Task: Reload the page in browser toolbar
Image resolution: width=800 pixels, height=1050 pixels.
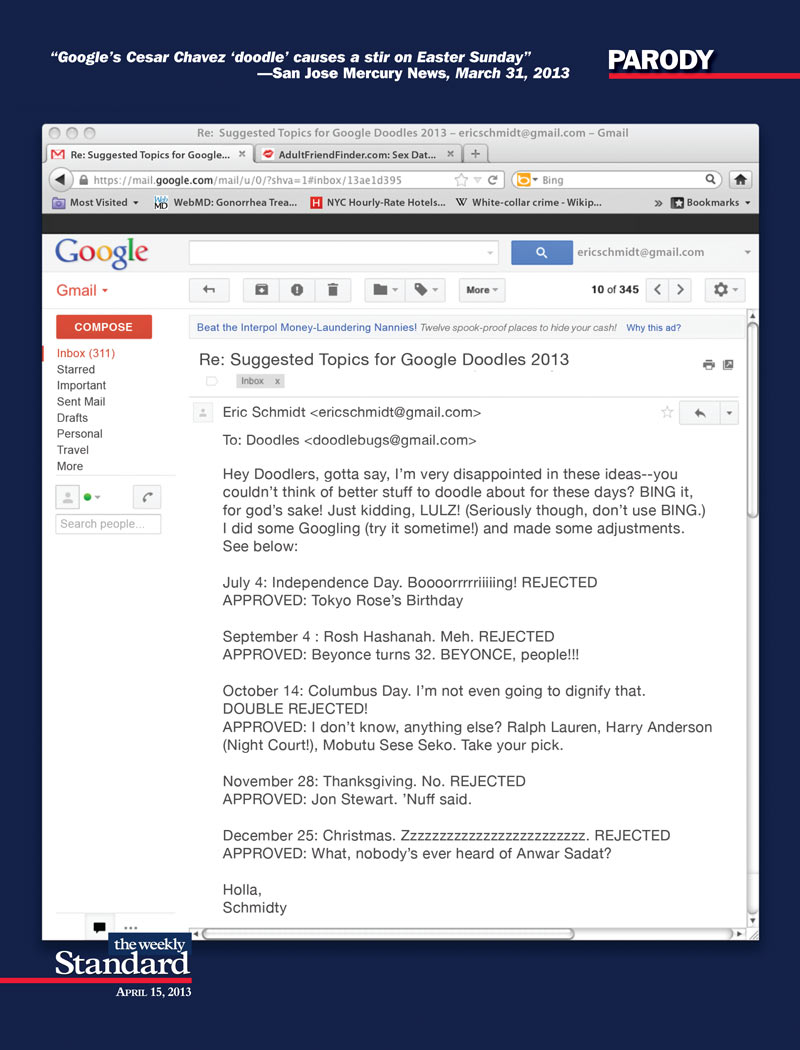Action: 494,180
